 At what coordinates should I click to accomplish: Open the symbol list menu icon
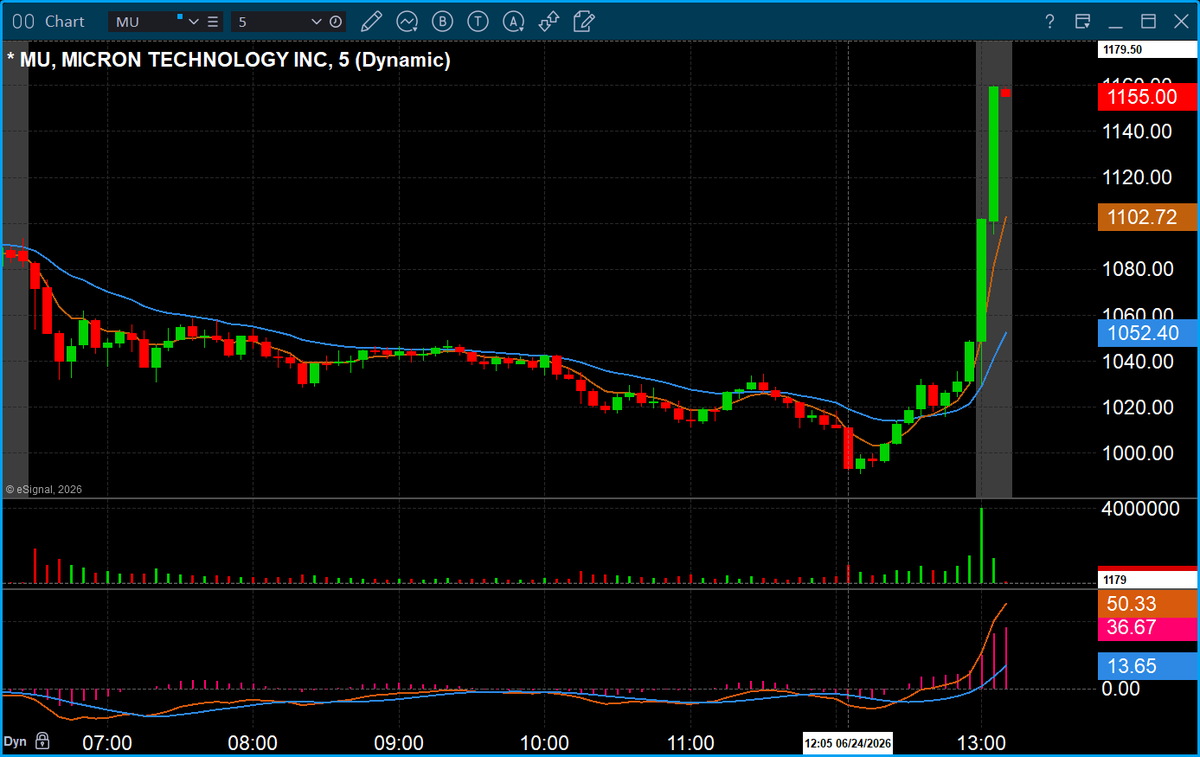(214, 21)
